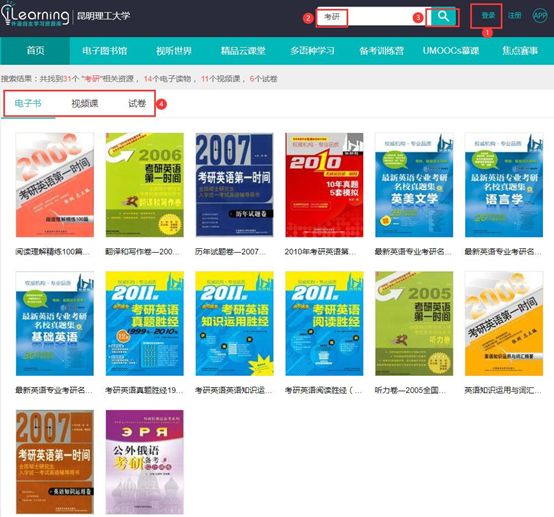
Task: Open the 2011 阅读胜经 book cover
Action: coord(324,323)
